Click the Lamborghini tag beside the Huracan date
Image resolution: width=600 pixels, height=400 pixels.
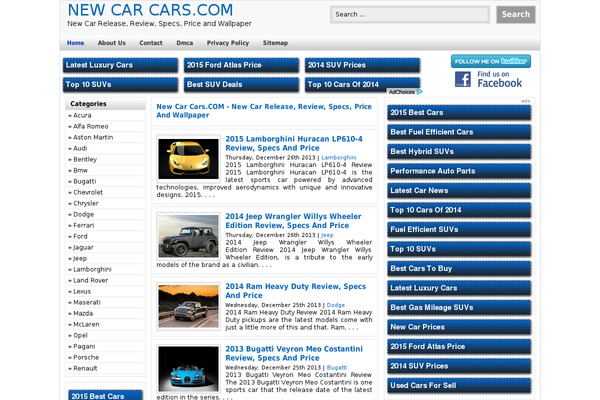tap(339, 158)
